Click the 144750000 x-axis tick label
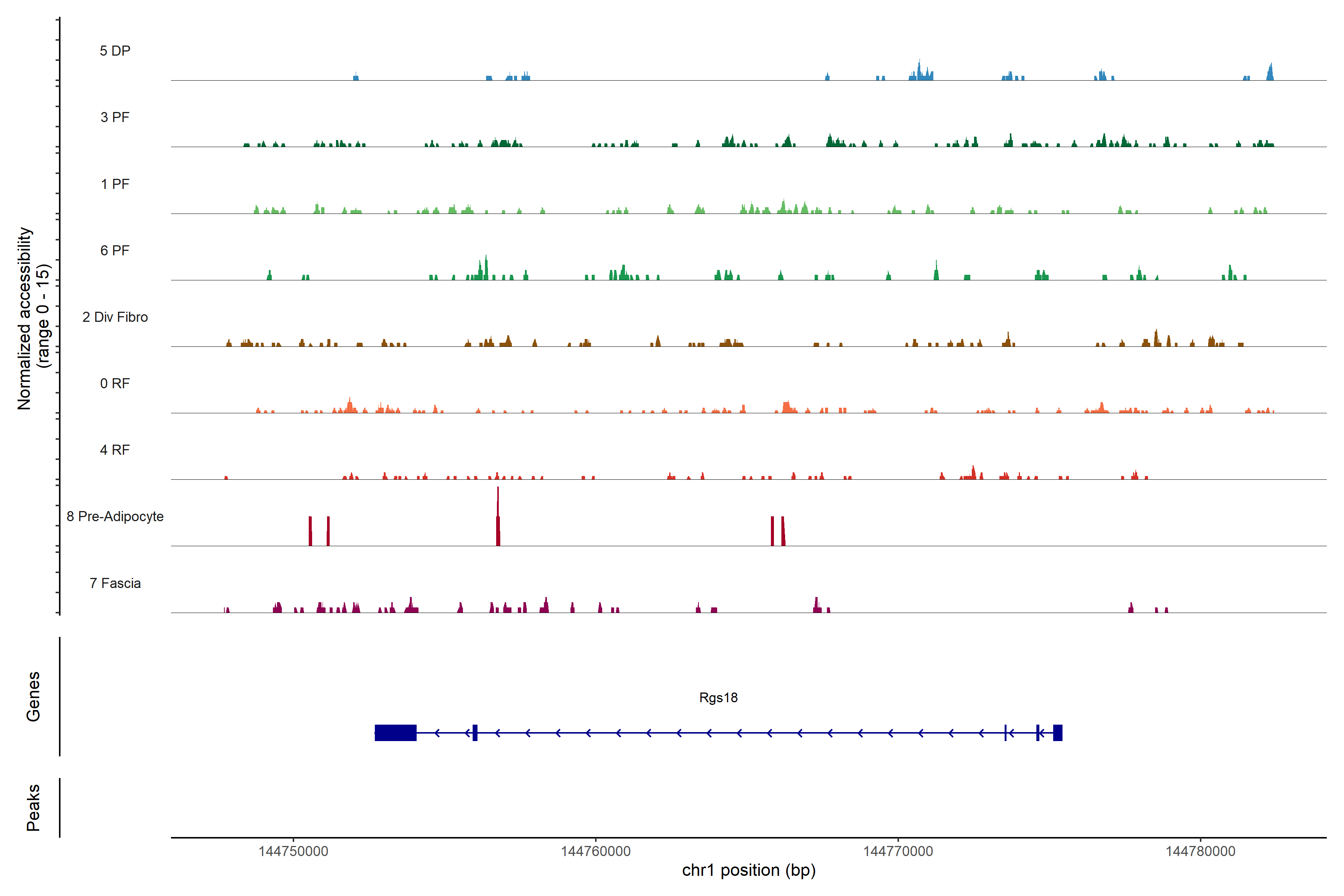The width and height of the screenshot is (1344, 896). [293, 852]
